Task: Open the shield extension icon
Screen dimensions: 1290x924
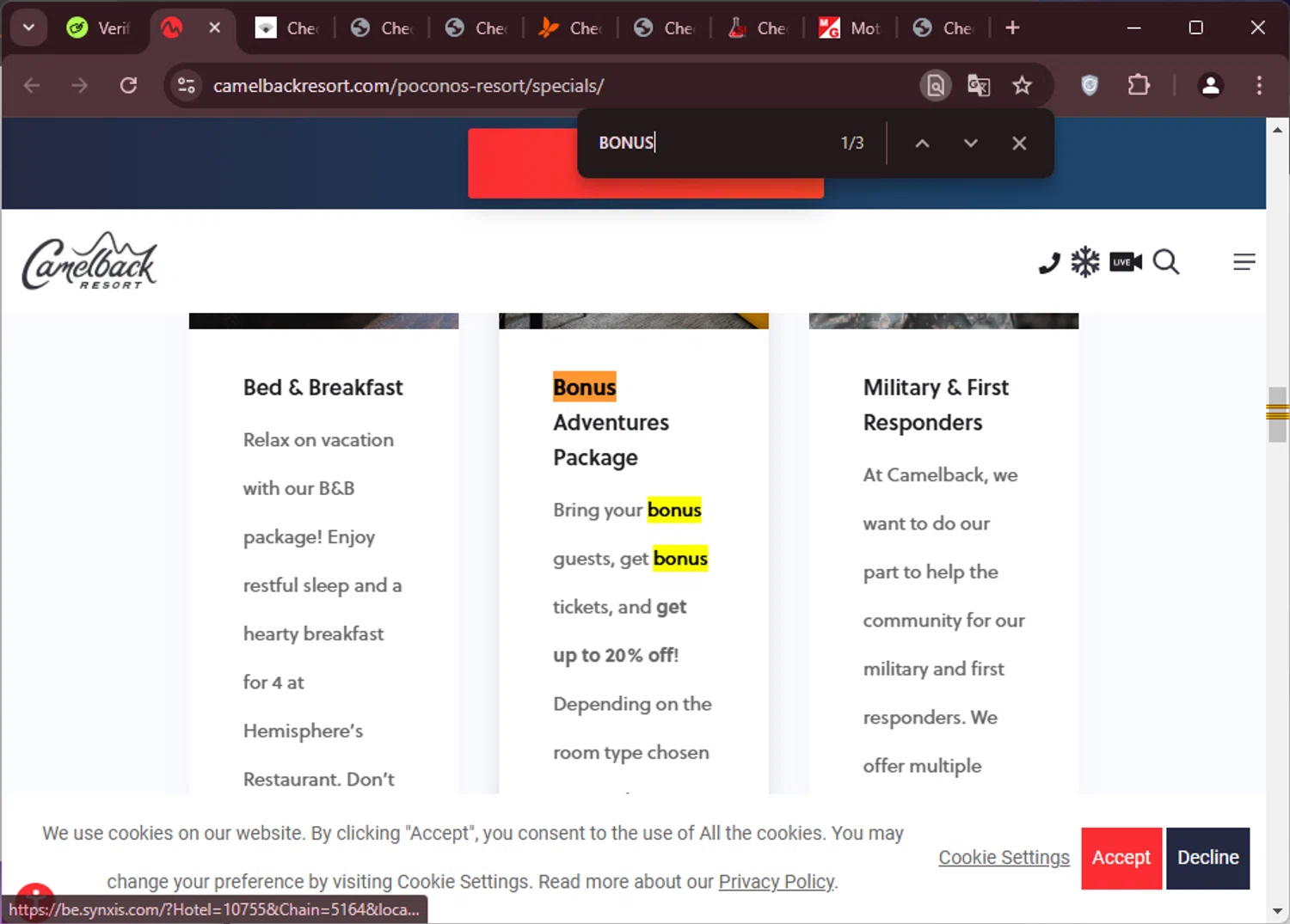Action: [1090, 85]
